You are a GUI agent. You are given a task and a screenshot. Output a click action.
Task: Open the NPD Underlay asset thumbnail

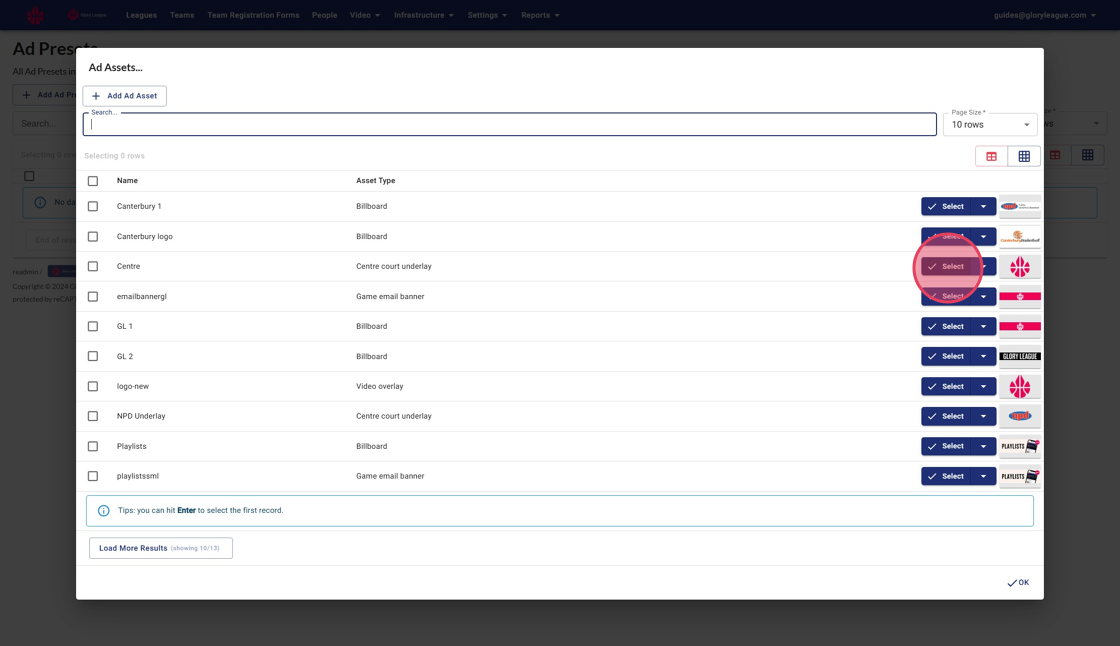point(1019,416)
